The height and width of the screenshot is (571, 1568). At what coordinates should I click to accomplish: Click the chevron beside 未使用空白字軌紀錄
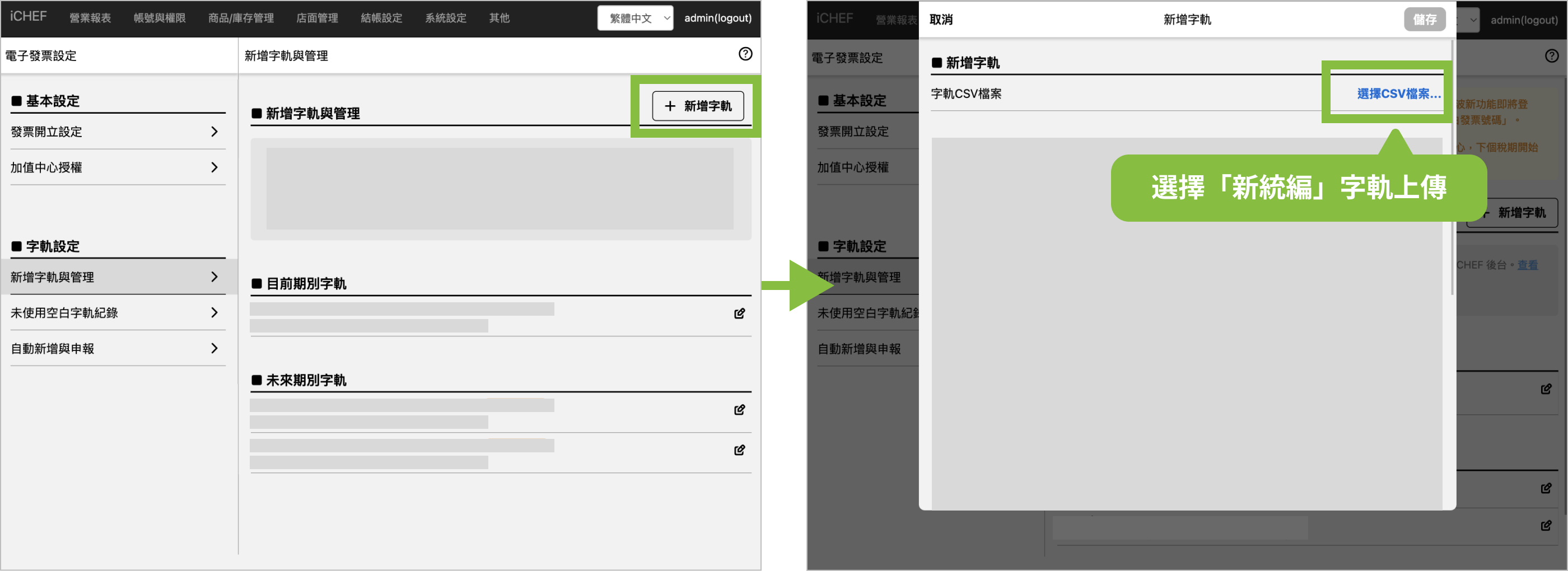214,312
